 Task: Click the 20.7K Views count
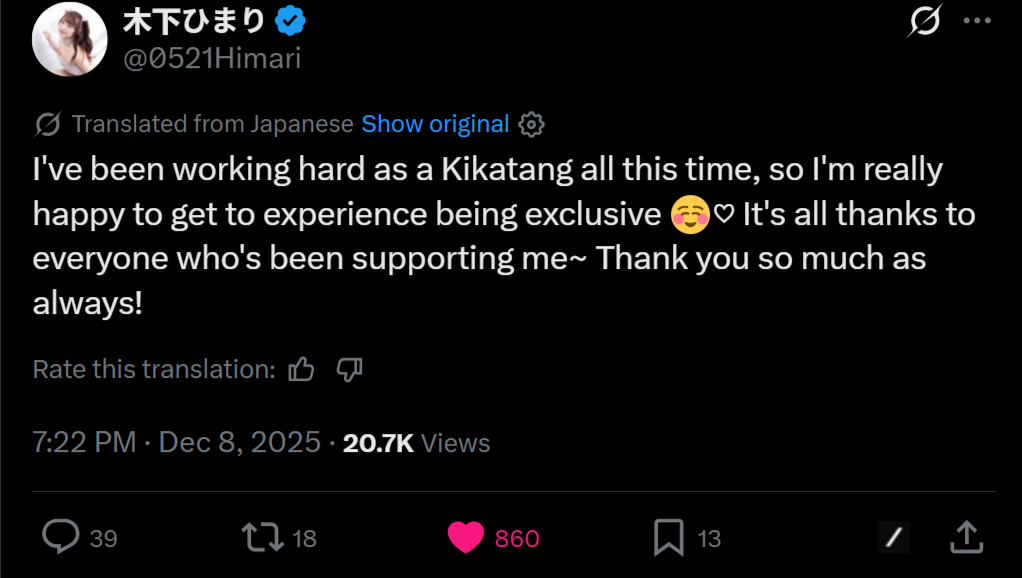(x=416, y=442)
